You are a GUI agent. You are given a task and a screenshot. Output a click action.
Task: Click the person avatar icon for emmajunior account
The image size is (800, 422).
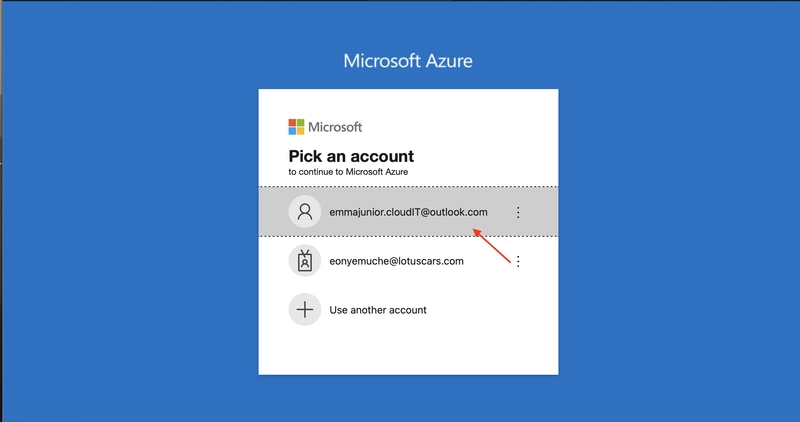tap(305, 211)
